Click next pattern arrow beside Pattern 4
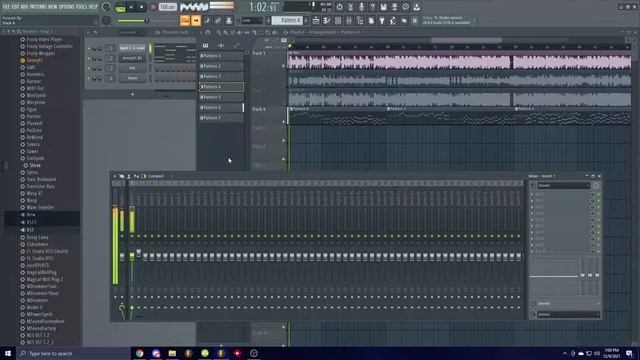This screenshot has width=640, height=360. 306,20
